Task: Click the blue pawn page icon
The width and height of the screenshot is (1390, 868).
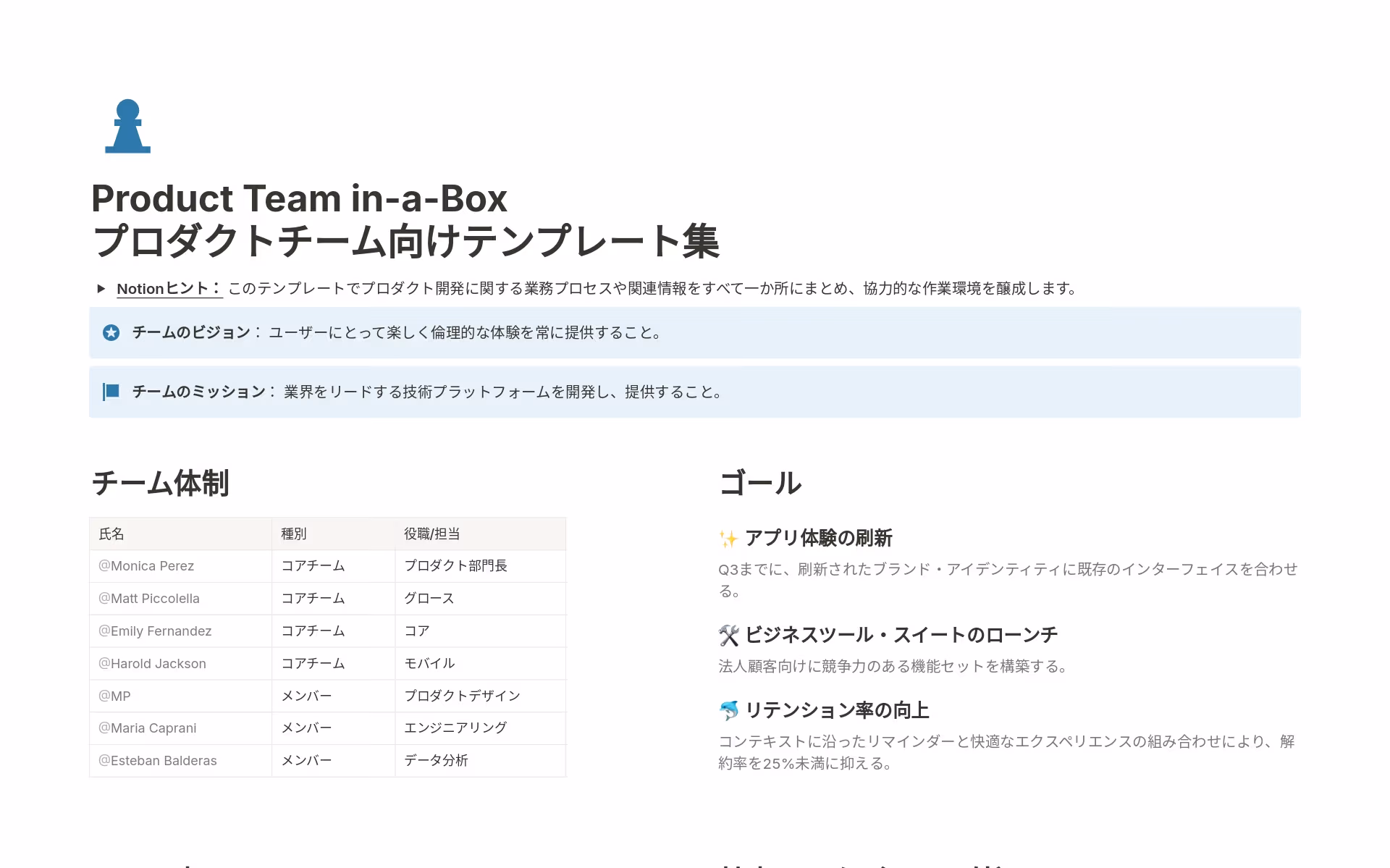Action: (x=127, y=127)
